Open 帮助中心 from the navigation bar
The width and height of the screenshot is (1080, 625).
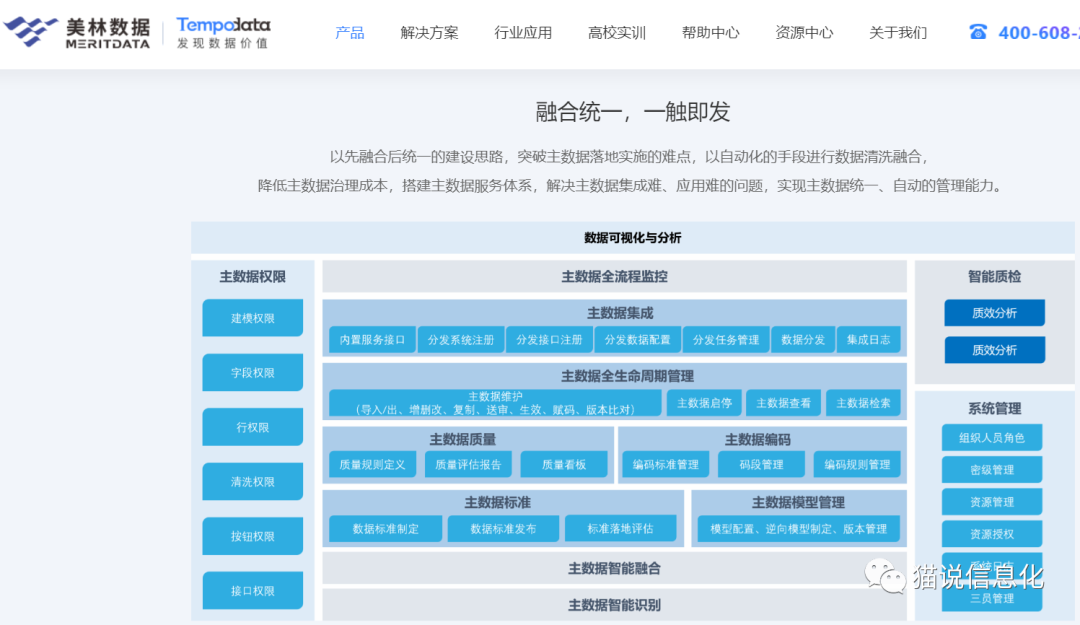pos(711,33)
